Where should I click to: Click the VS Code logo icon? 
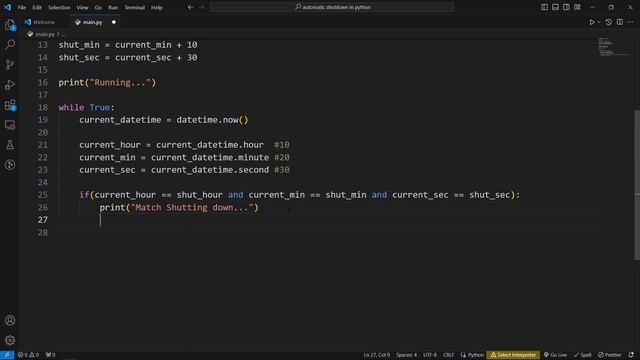click(x=7, y=7)
